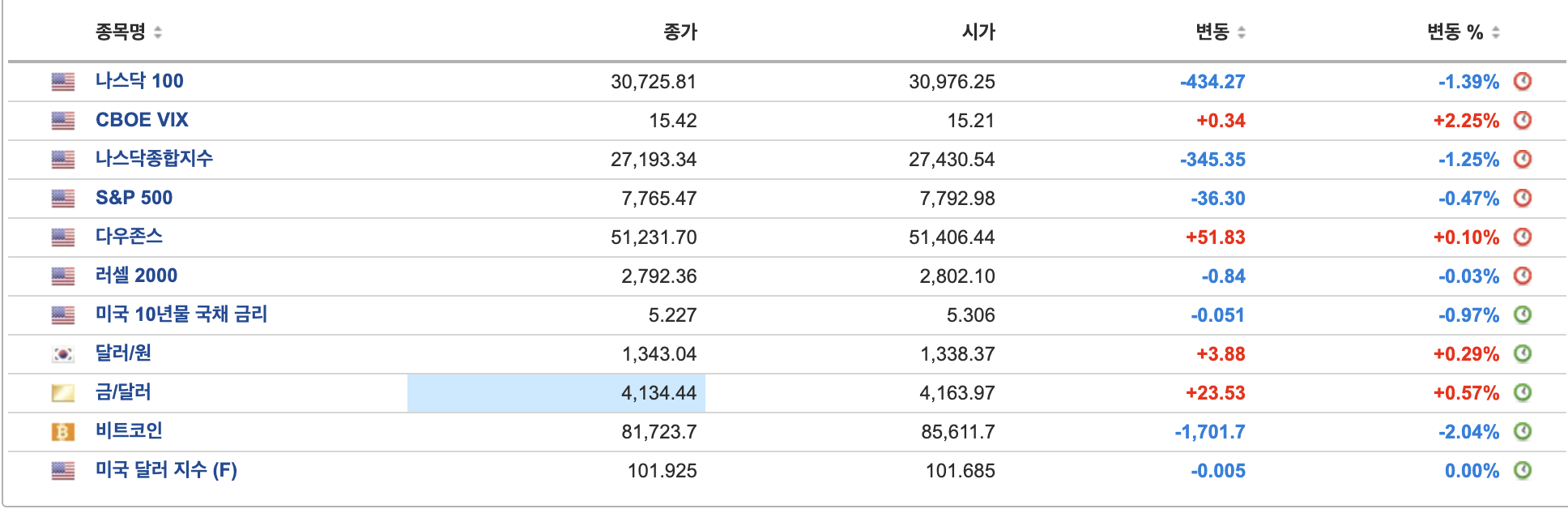Click the -0.97% change percentage
This screenshot has height=509, width=1568.
point(1468,315)
